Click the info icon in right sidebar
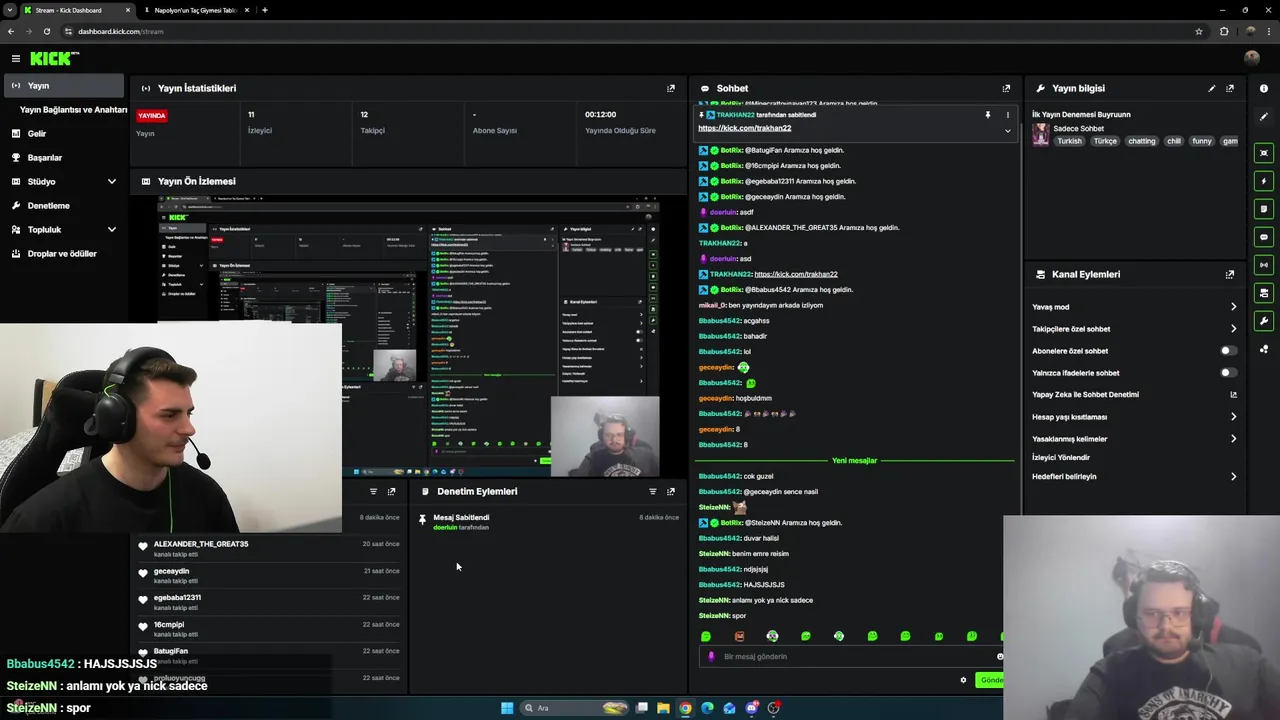The image size is (1280, 720). (1264, 89)
